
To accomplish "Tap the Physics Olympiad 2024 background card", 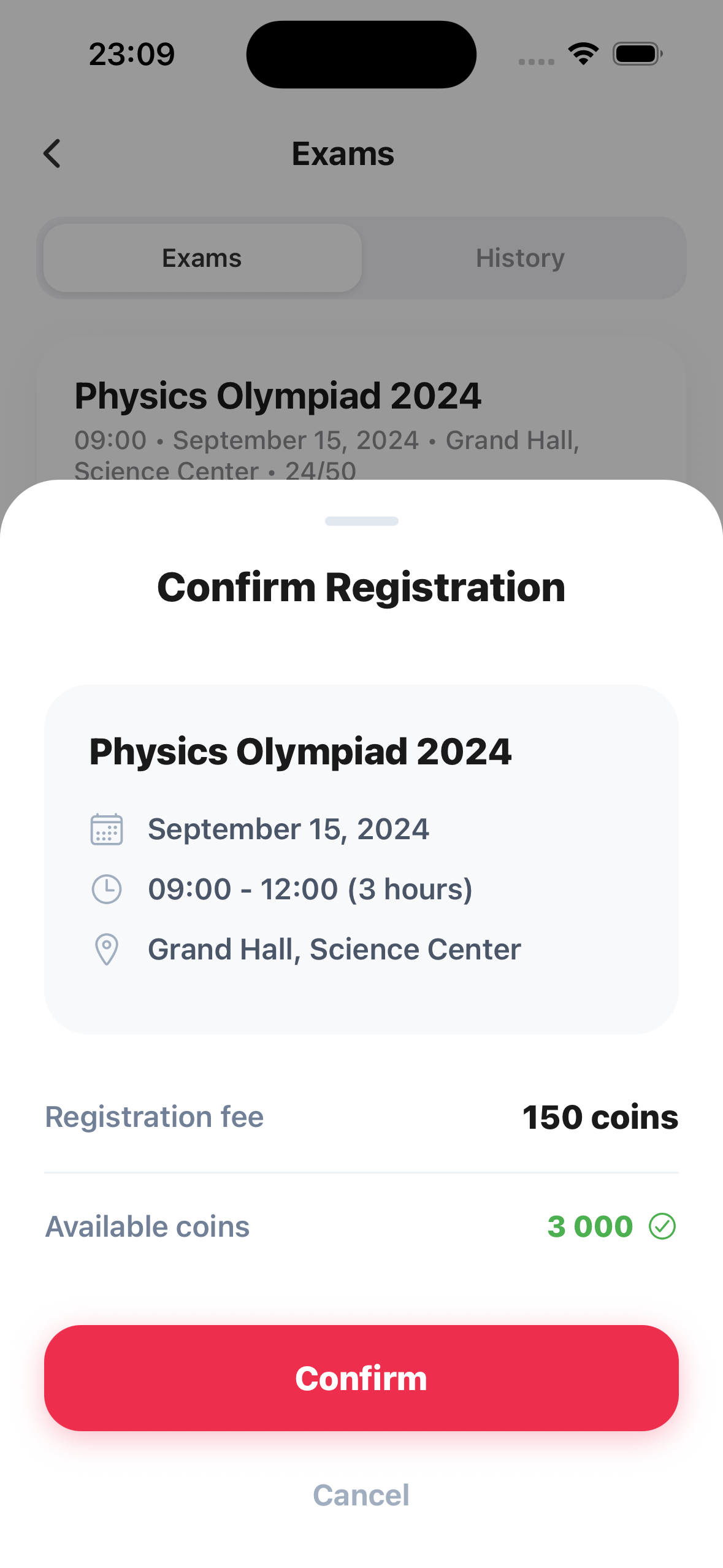I will (361, 417).
